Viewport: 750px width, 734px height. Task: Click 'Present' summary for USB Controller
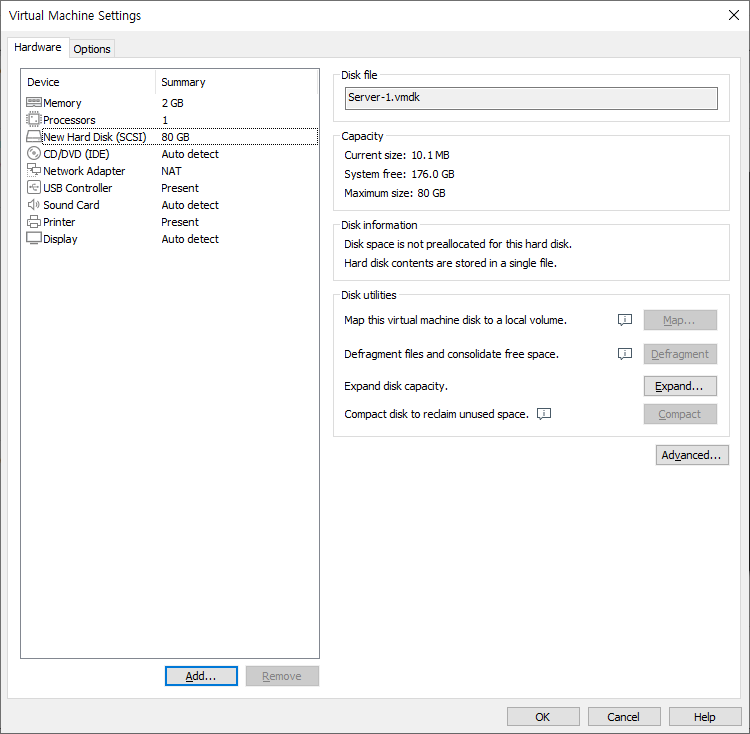180,188
